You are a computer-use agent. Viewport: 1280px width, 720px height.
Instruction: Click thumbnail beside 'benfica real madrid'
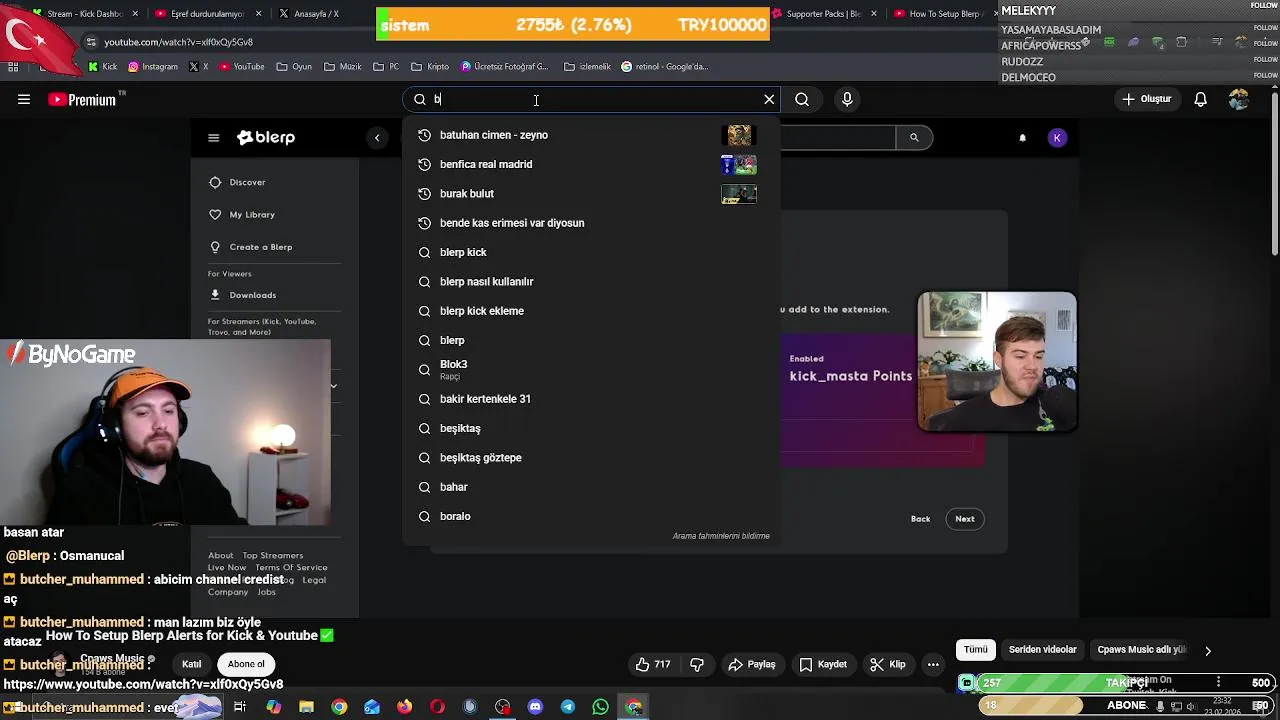739,164
